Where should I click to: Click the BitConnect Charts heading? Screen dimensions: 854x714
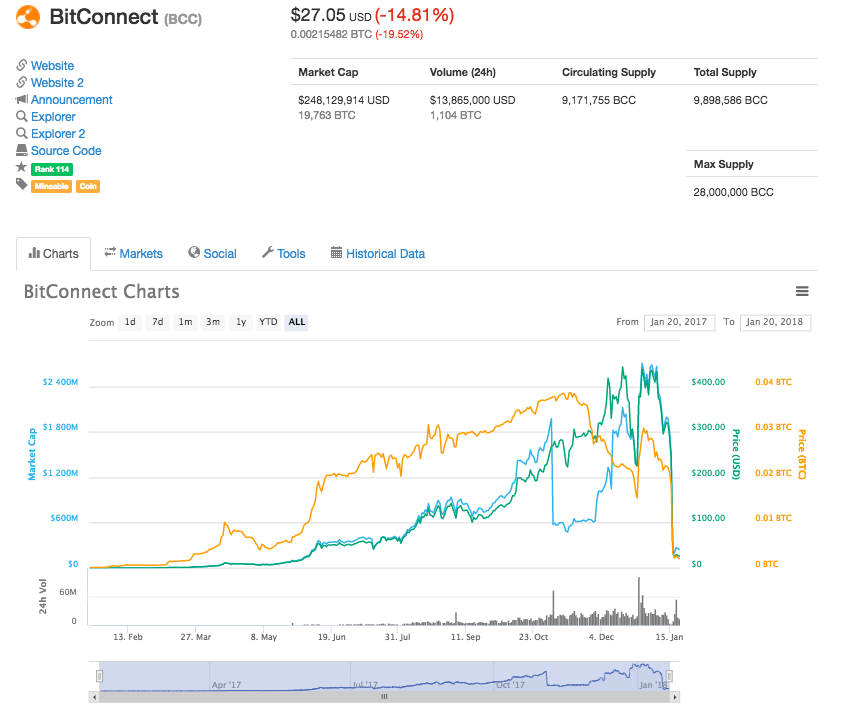click(x=101, y=291)
